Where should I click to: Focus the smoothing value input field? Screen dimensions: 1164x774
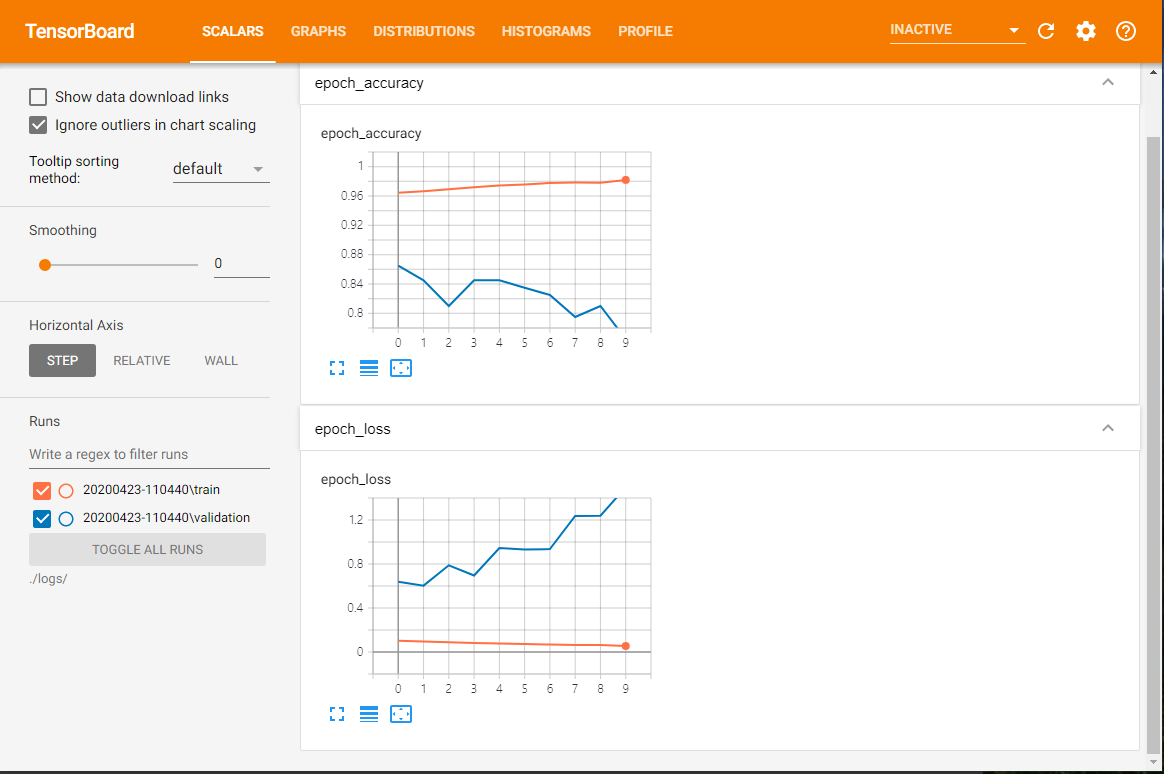[241, 263]
